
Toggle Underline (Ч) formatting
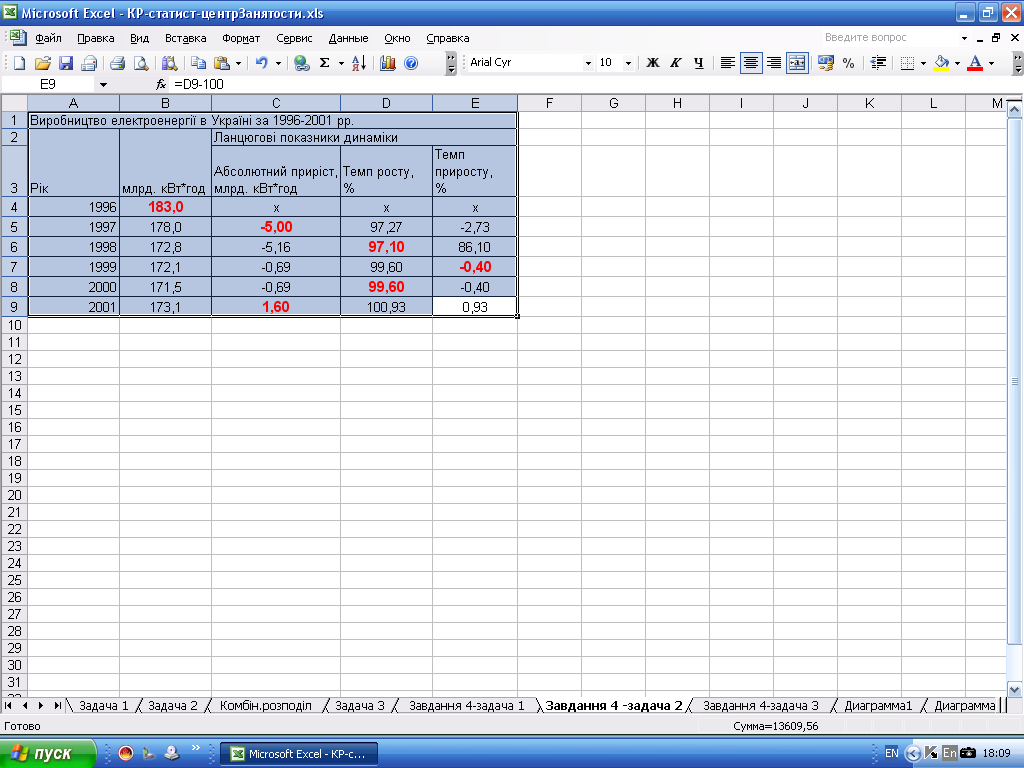pyautogui.click(x=699, y=63)
